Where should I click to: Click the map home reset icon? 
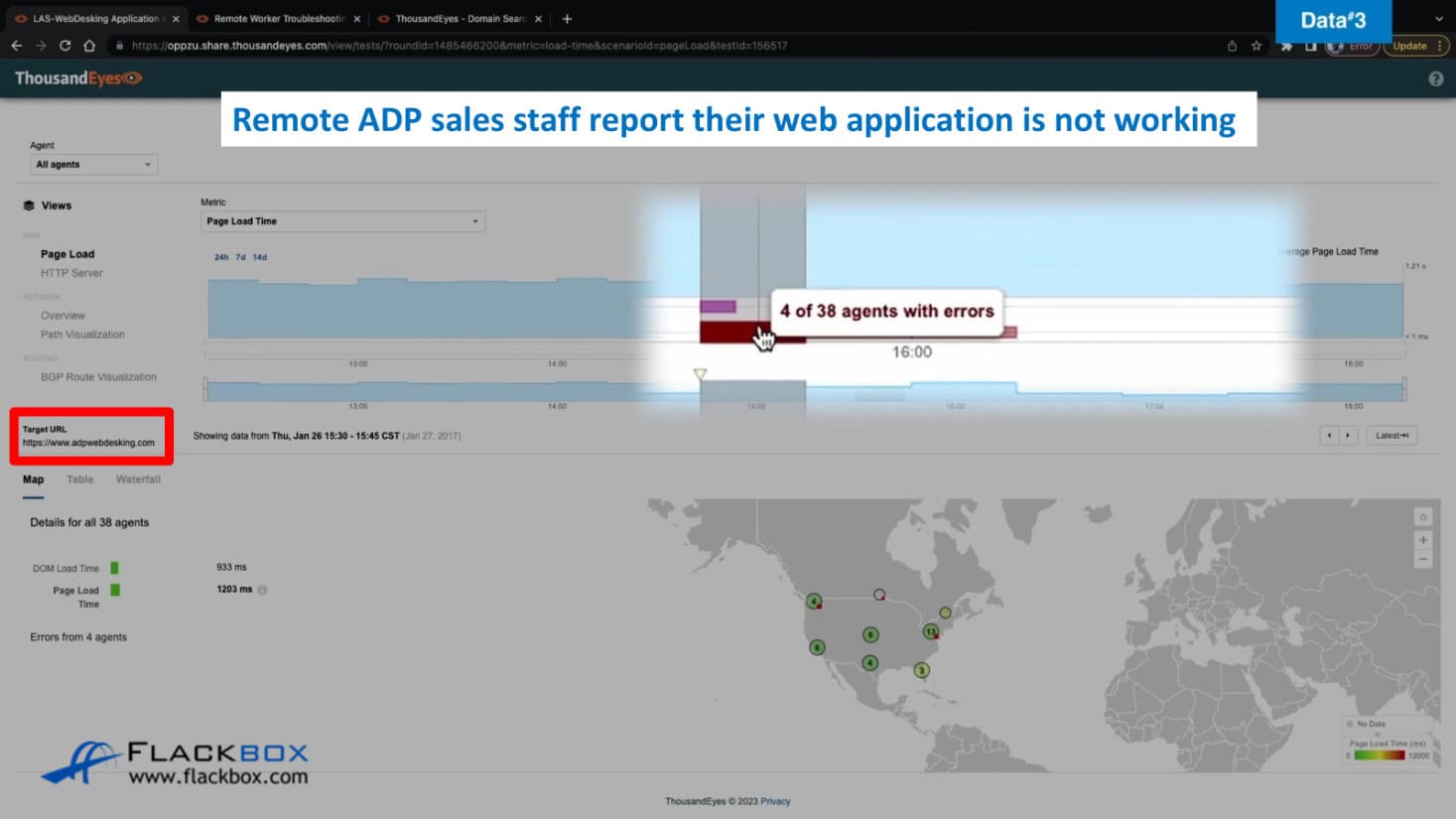click(x=1422, y=517)
